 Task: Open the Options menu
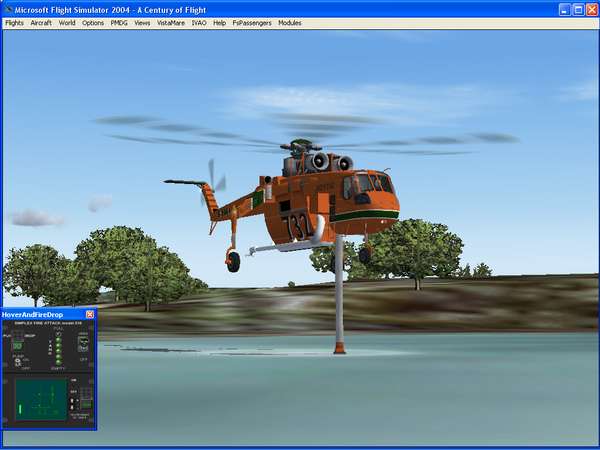(x=93, y=22)
